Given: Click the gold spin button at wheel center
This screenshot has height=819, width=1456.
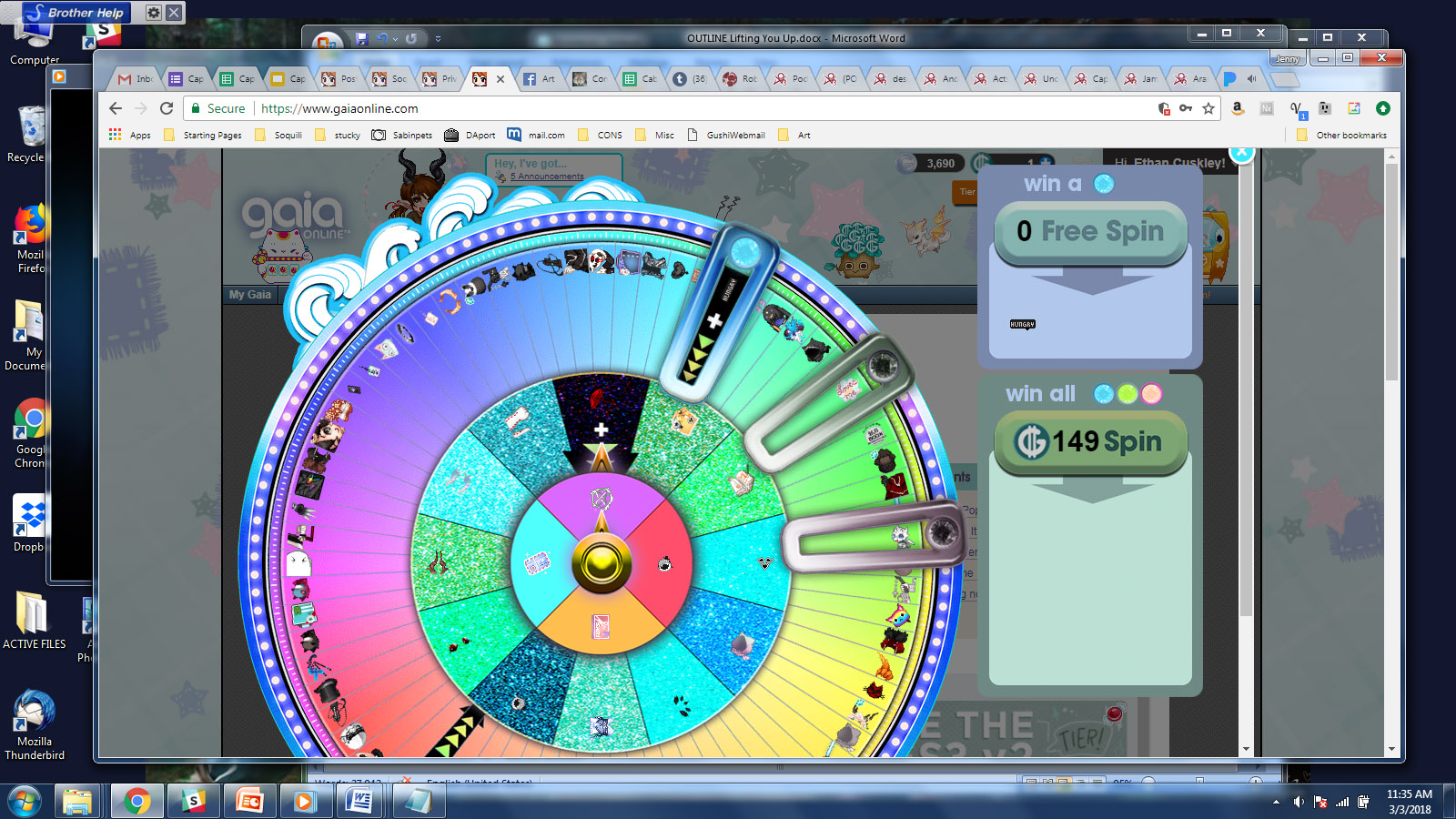Looking at the screenshot, I should [601, 563].
